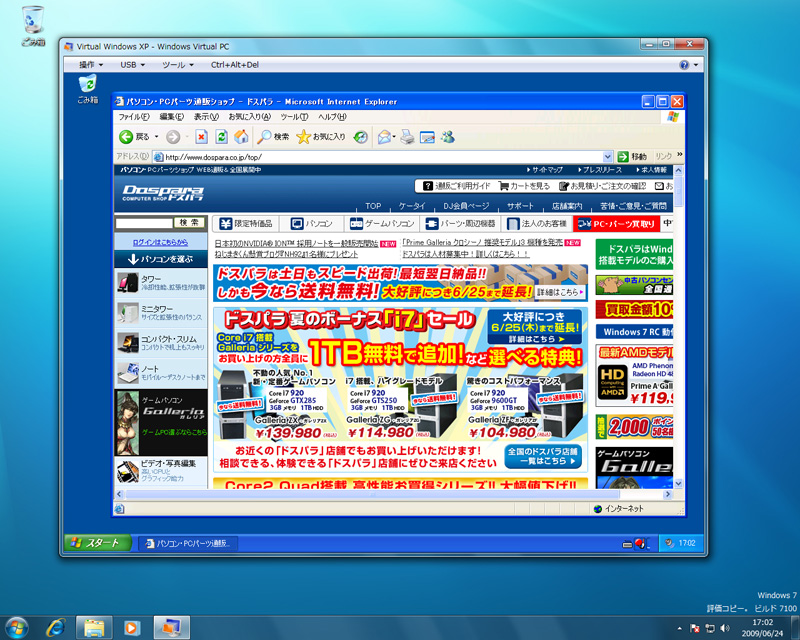This screenshot has width=800, height=640.
Task: Expand the 操作 dropdown in Virtual PC
Action: 91,64
